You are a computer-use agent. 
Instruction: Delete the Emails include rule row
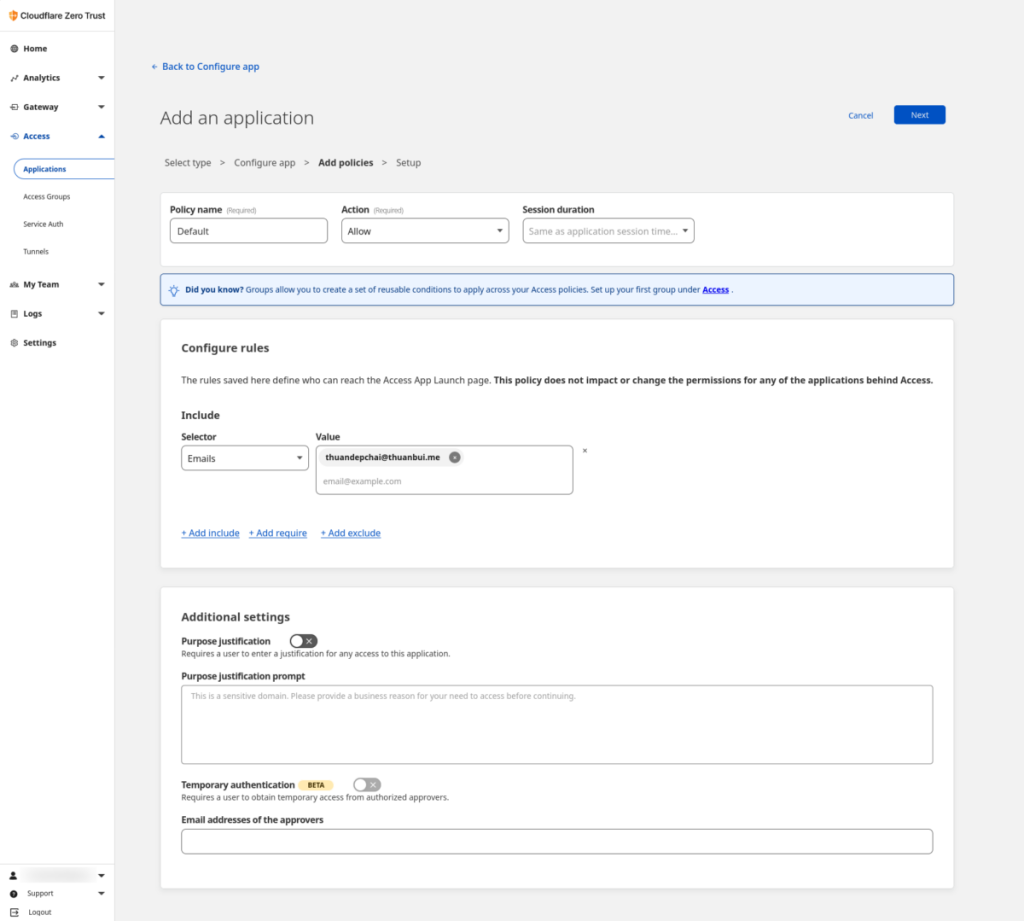coord(584,451)
